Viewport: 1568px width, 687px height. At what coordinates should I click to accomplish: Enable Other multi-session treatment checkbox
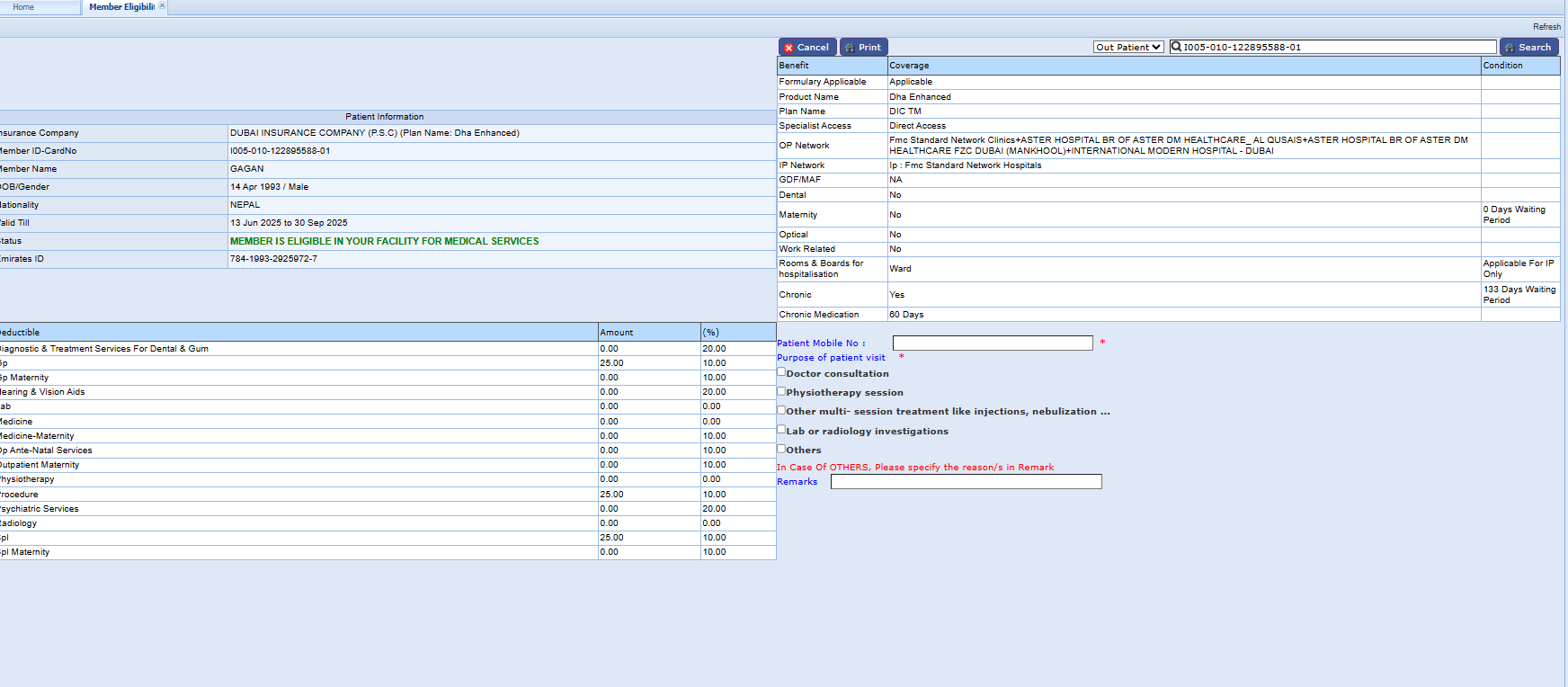pyautogui.click(x=781, y=410)
